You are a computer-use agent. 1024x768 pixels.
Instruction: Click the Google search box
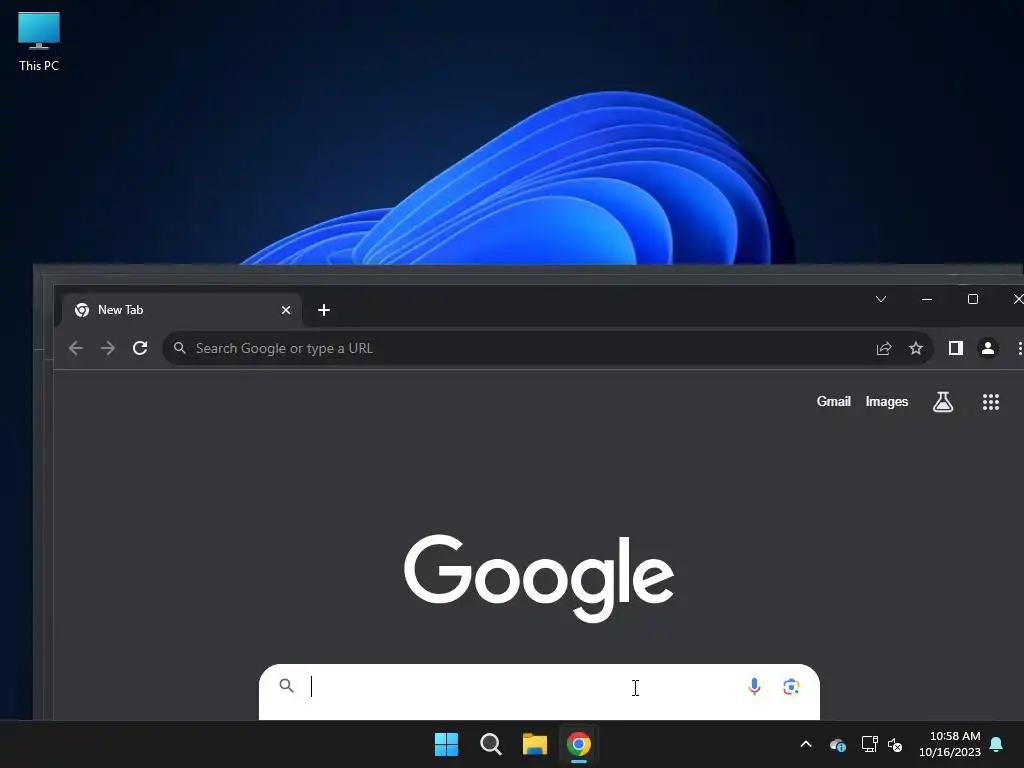(x=539, y=692)
